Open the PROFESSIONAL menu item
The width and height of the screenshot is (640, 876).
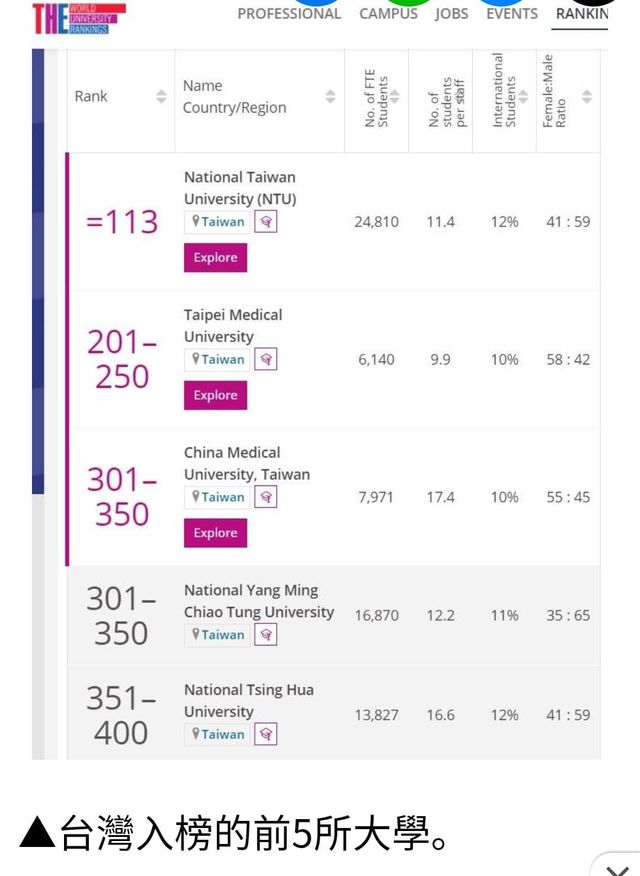tap(289, 14)
